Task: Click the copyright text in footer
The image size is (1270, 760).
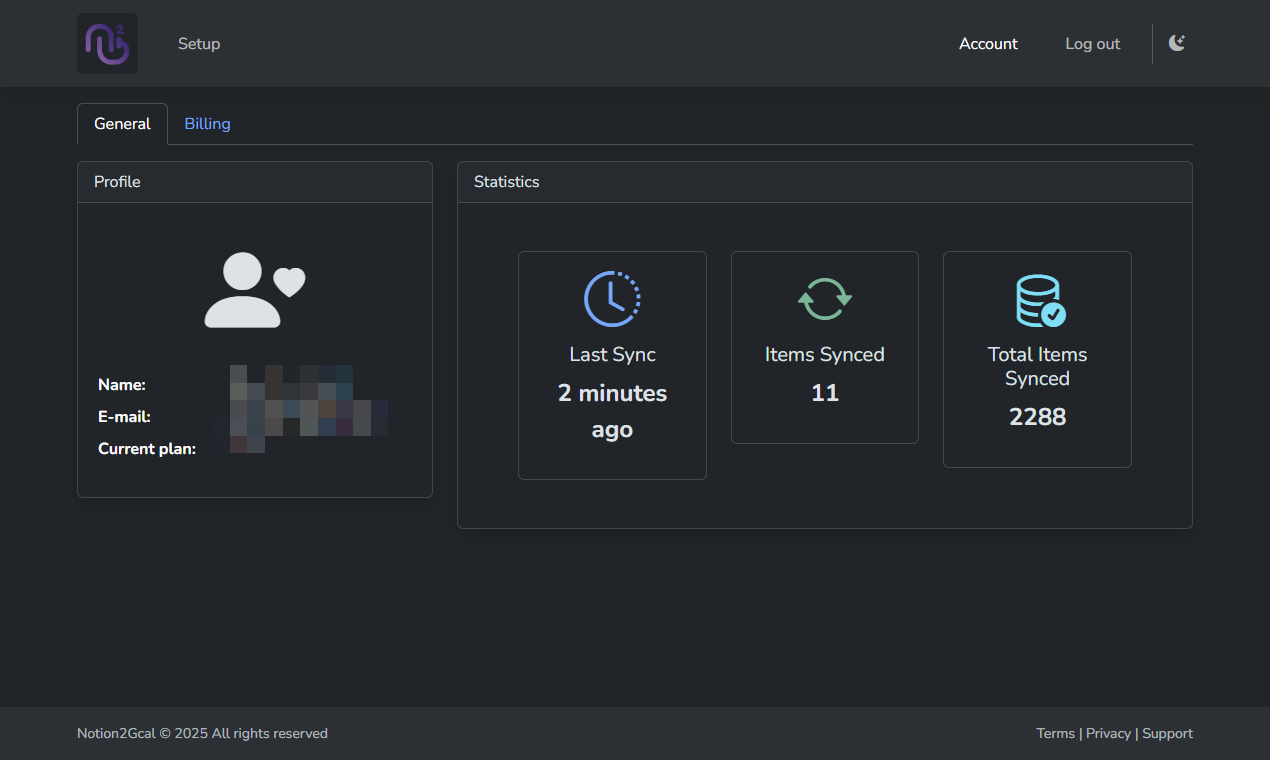Action: (x=202, y=733)
